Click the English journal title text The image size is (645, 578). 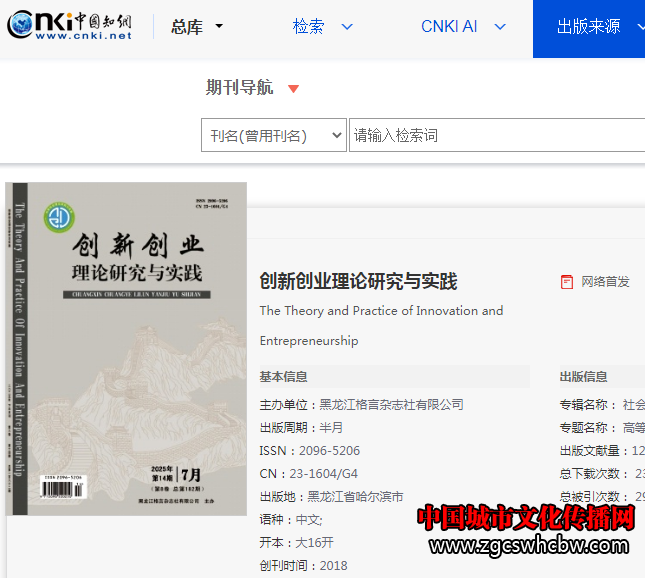click(381, 311)
